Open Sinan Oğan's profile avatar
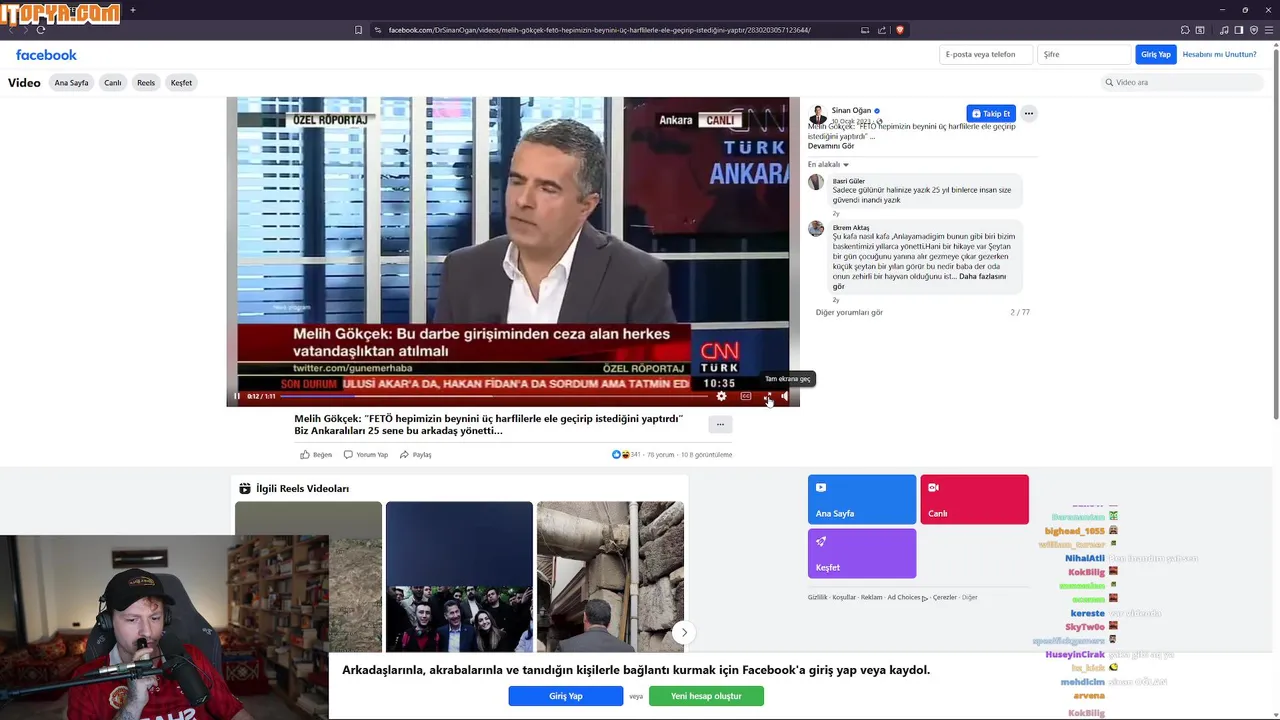 (817, 114)
